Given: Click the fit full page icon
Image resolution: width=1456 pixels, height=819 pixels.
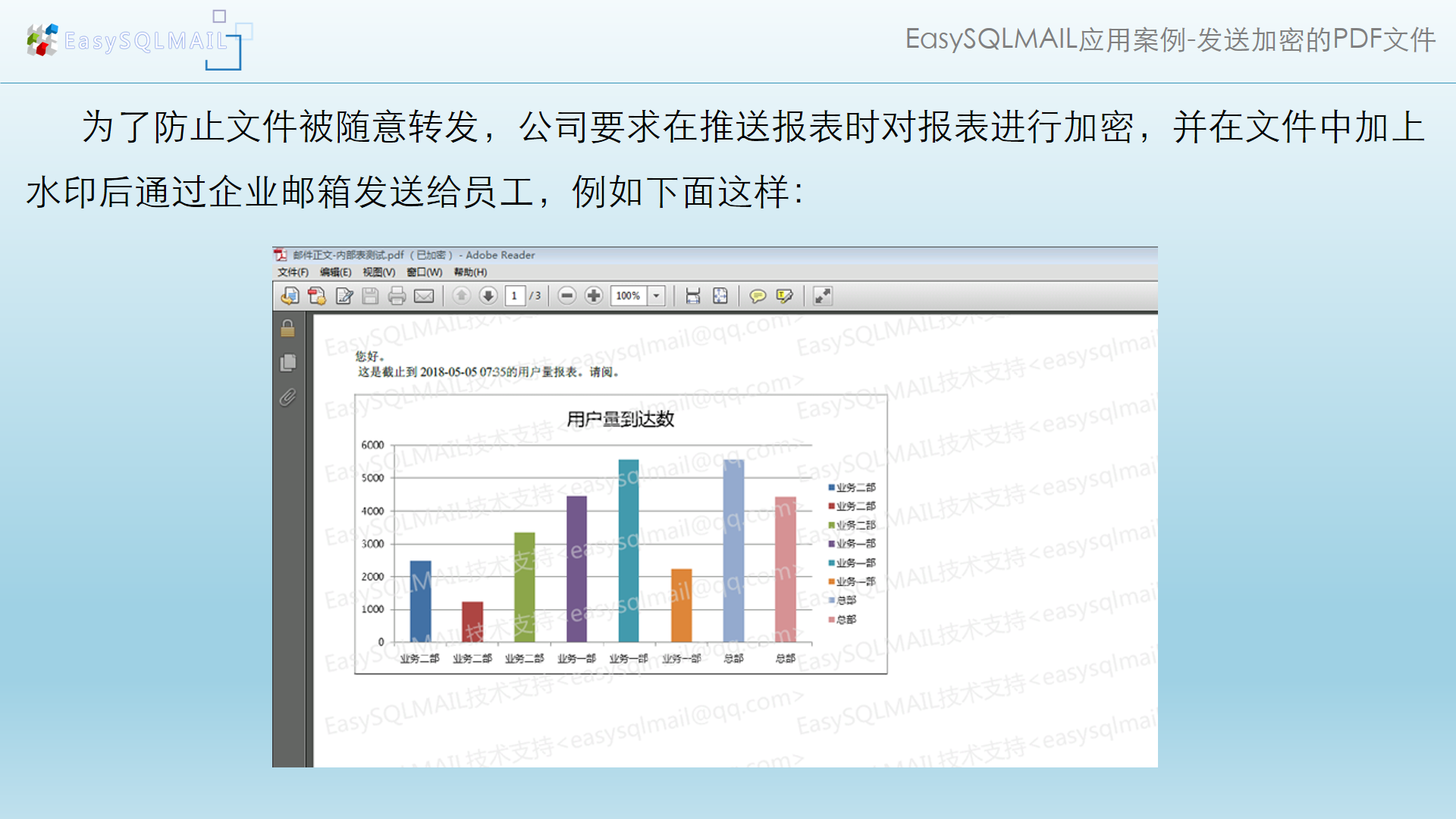Looking at the screenshot, I should [720, 296].
